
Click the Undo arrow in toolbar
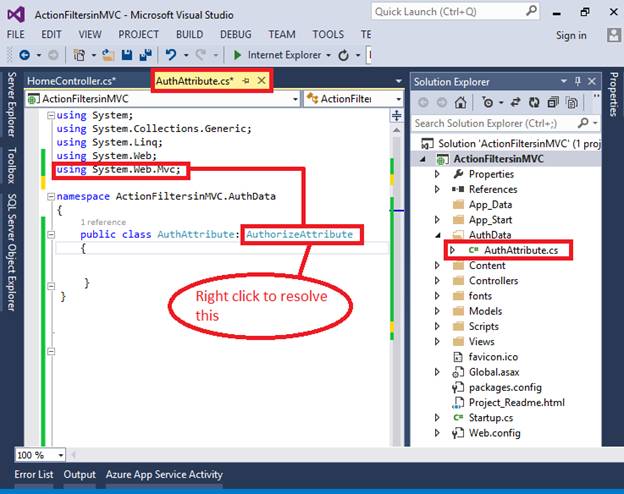click(170, 55)
